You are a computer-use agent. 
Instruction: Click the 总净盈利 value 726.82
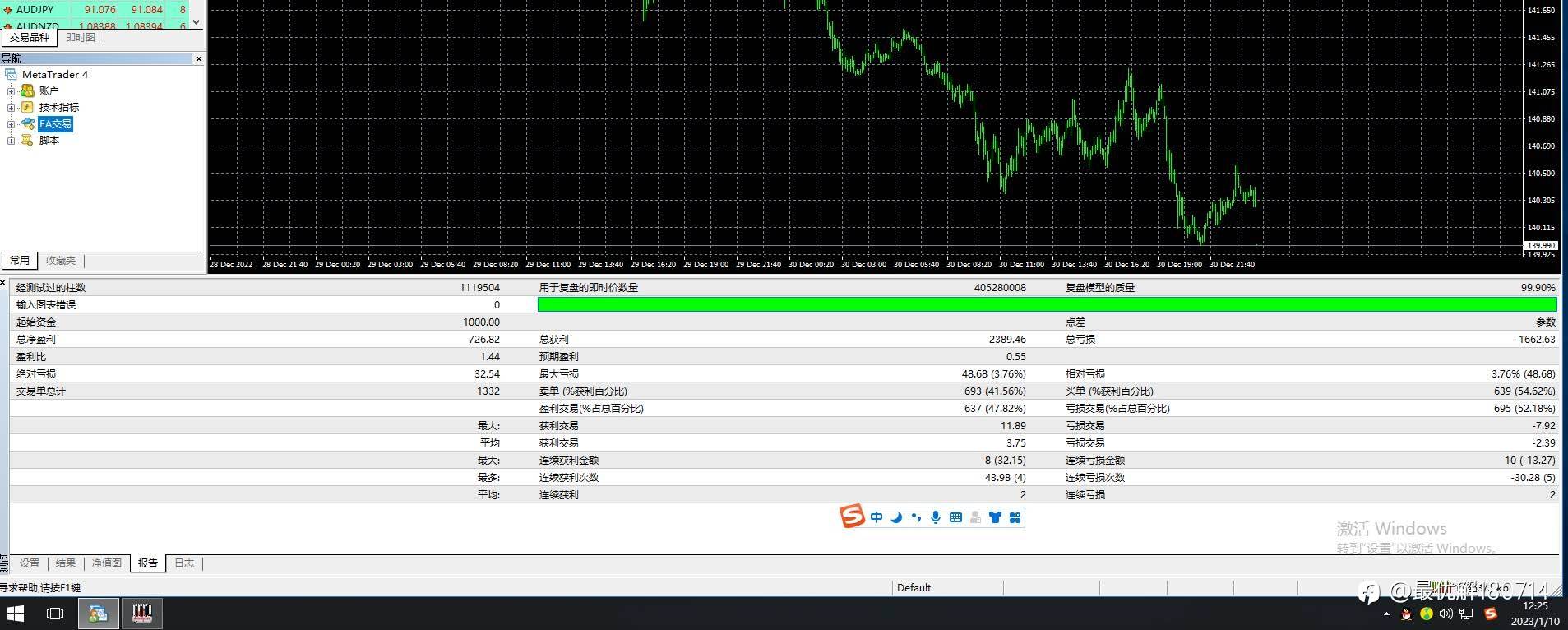tap(483, 340)
